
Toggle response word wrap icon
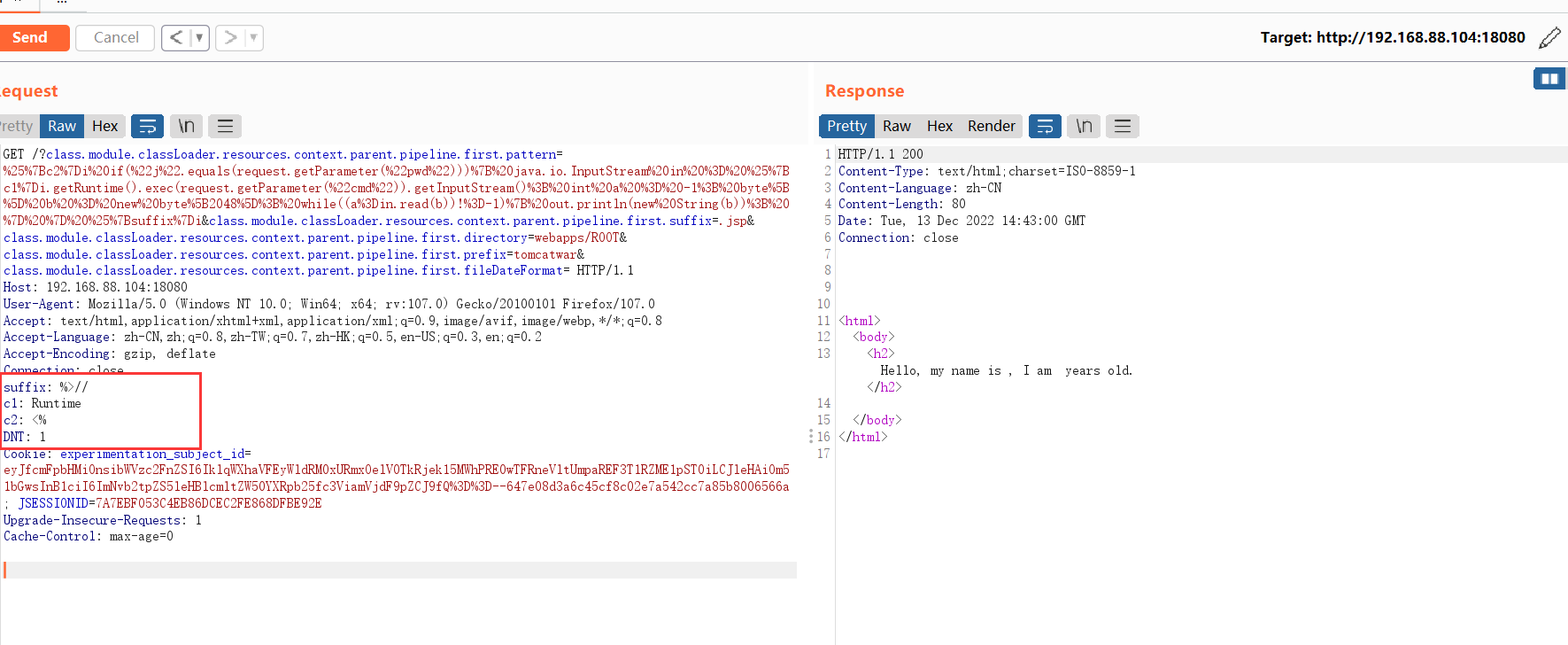coord(1045,126)
